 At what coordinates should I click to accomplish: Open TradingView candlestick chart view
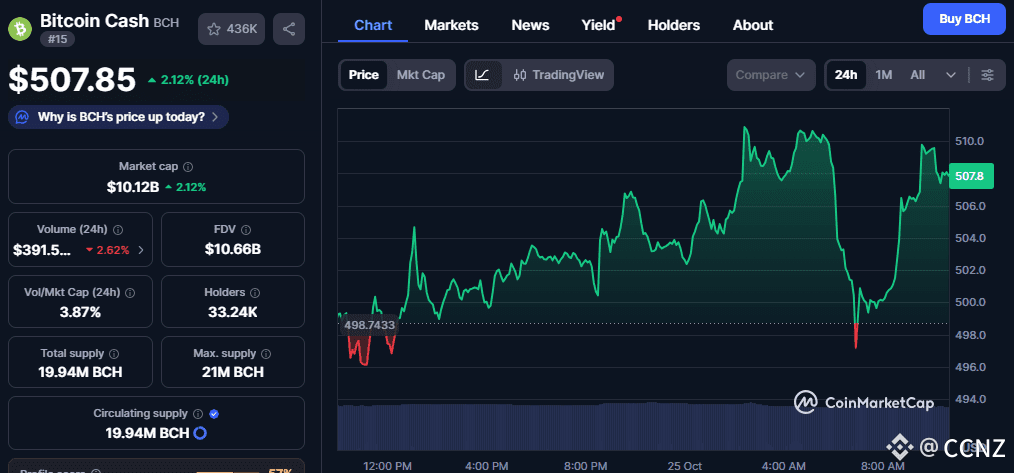(559, 75)
